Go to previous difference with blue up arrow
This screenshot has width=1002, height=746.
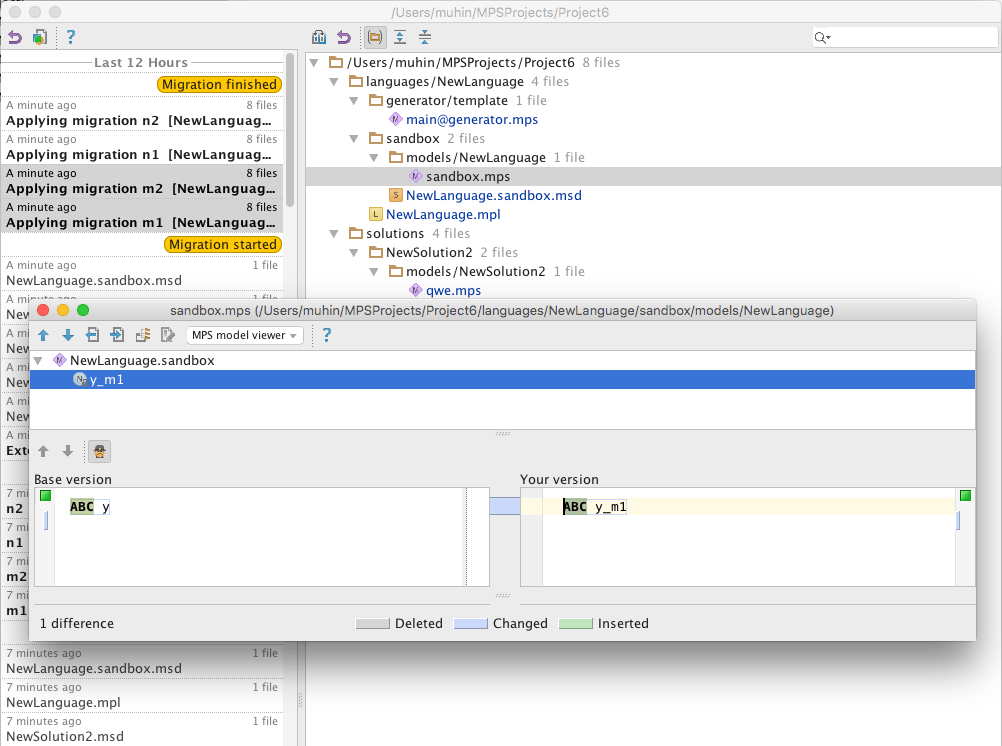[43, 335]
